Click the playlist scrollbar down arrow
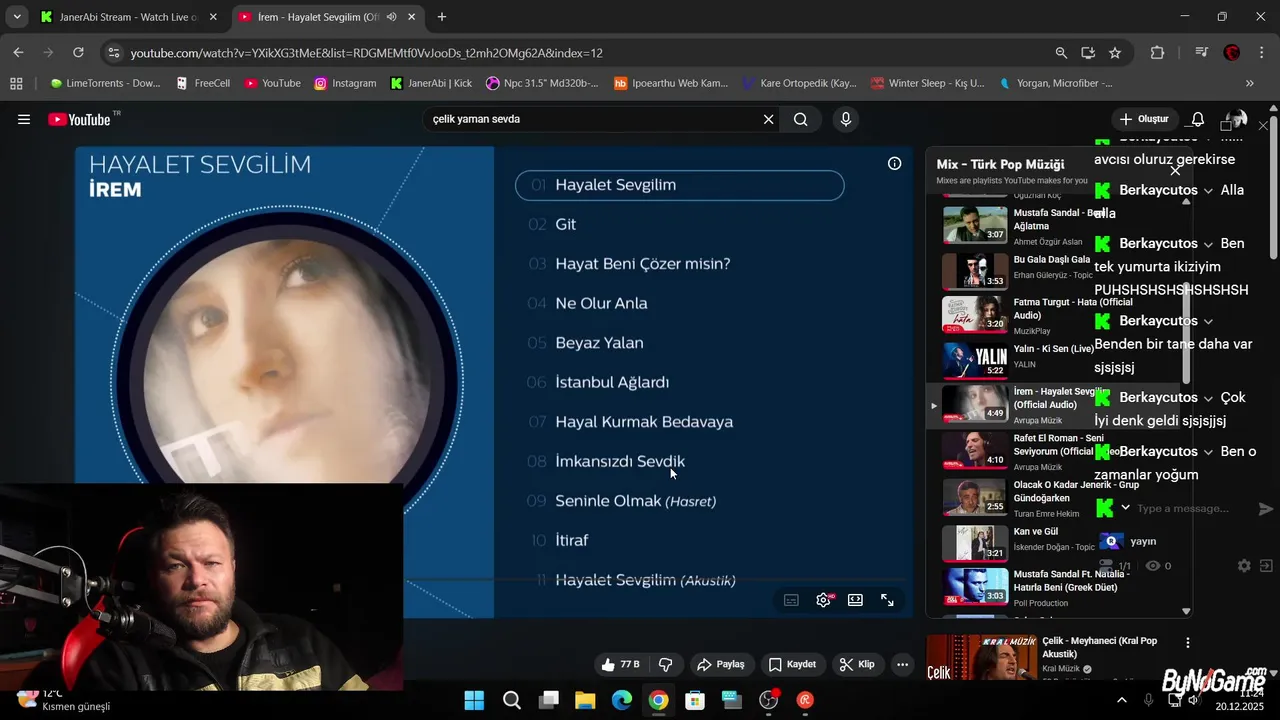This screenshot has width=1280, height=720. coord(1186,611)
